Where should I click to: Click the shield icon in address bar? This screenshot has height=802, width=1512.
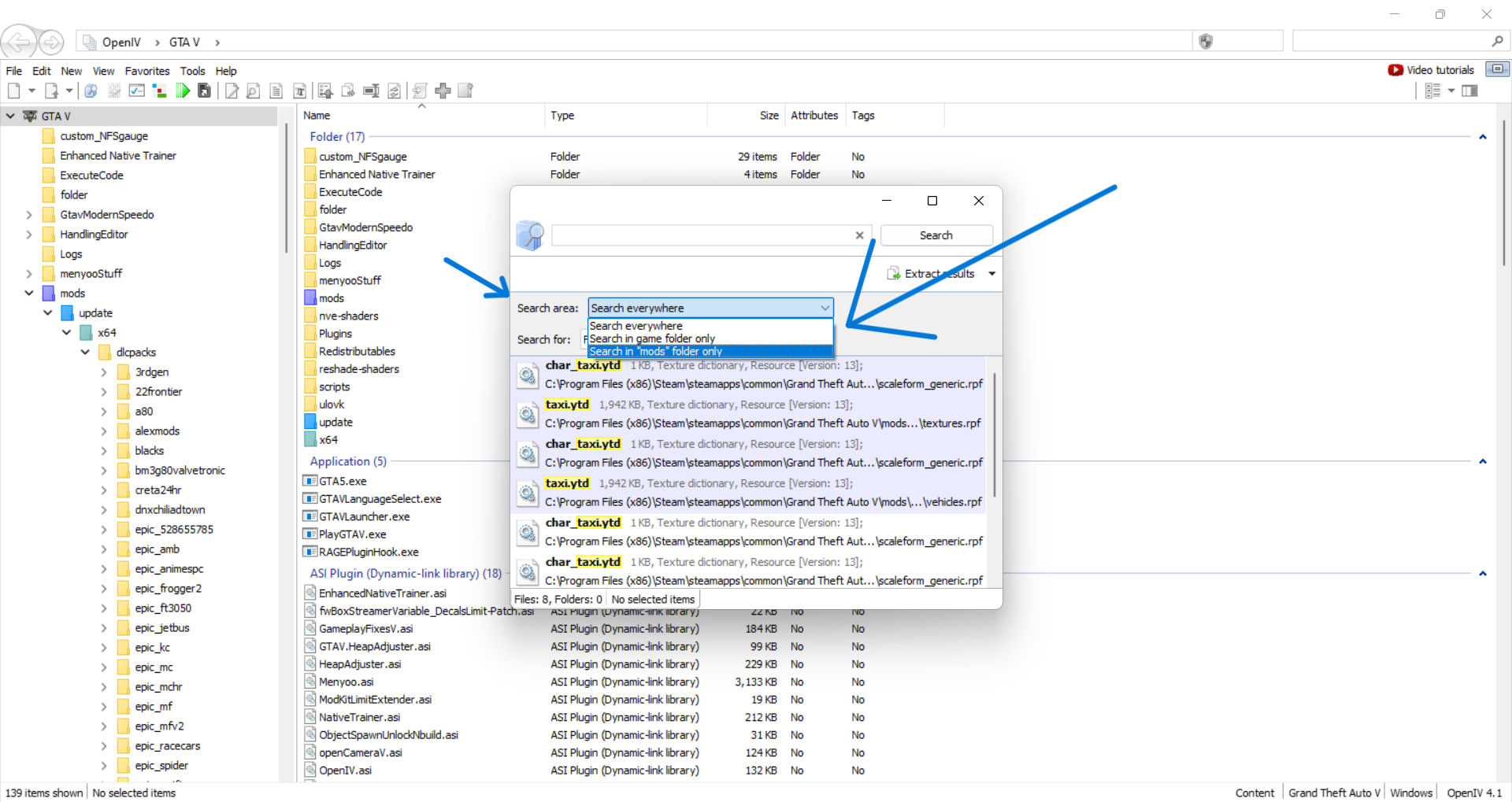tap(1205, 42)
